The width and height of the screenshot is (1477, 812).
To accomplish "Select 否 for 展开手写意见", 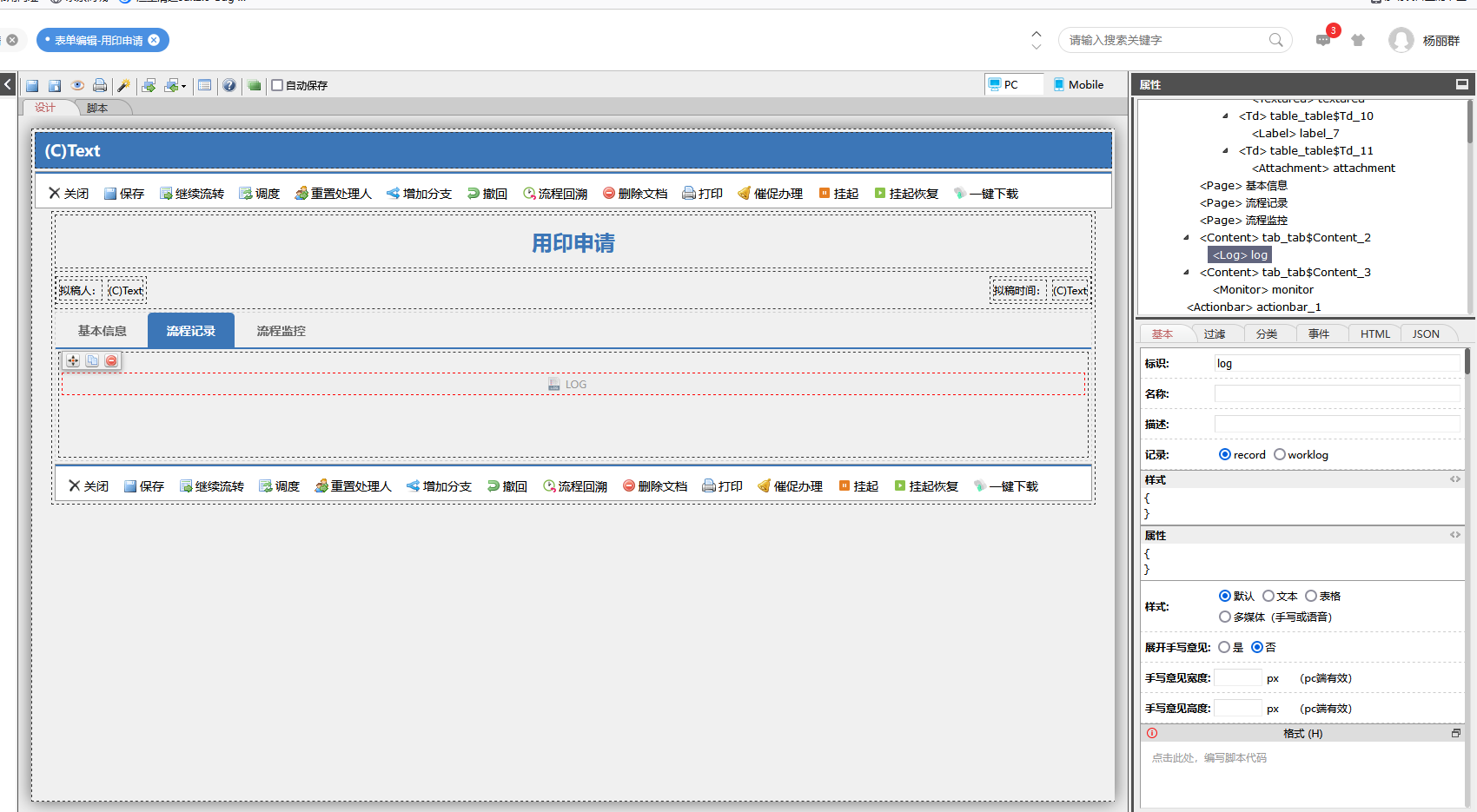I will pyautogui.click(x=1257, y=647).
